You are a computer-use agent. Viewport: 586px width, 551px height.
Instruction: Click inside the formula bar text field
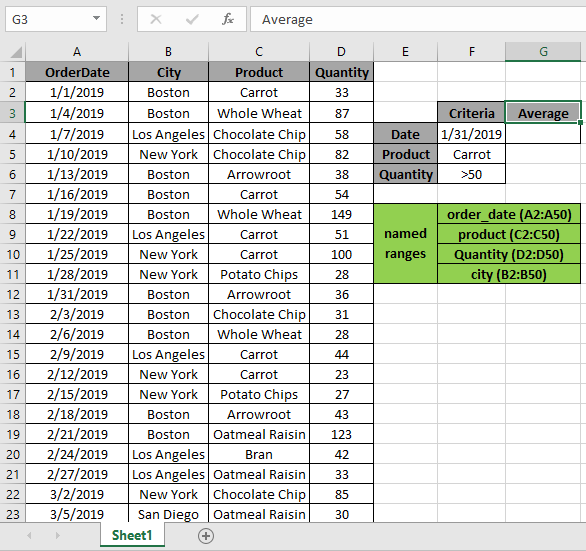(418, 19)
